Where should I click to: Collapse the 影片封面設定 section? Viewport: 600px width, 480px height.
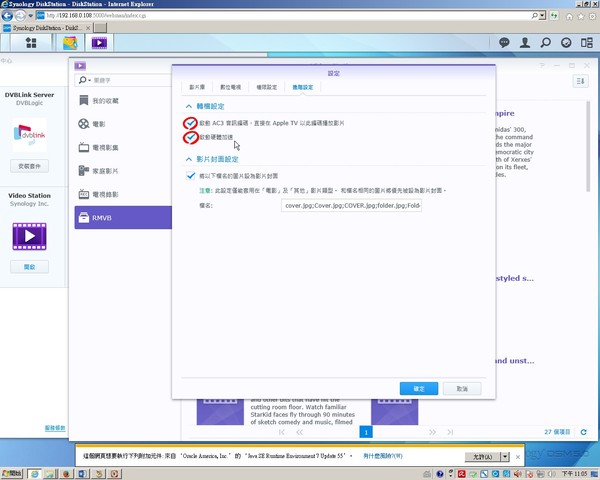[188, 158]
